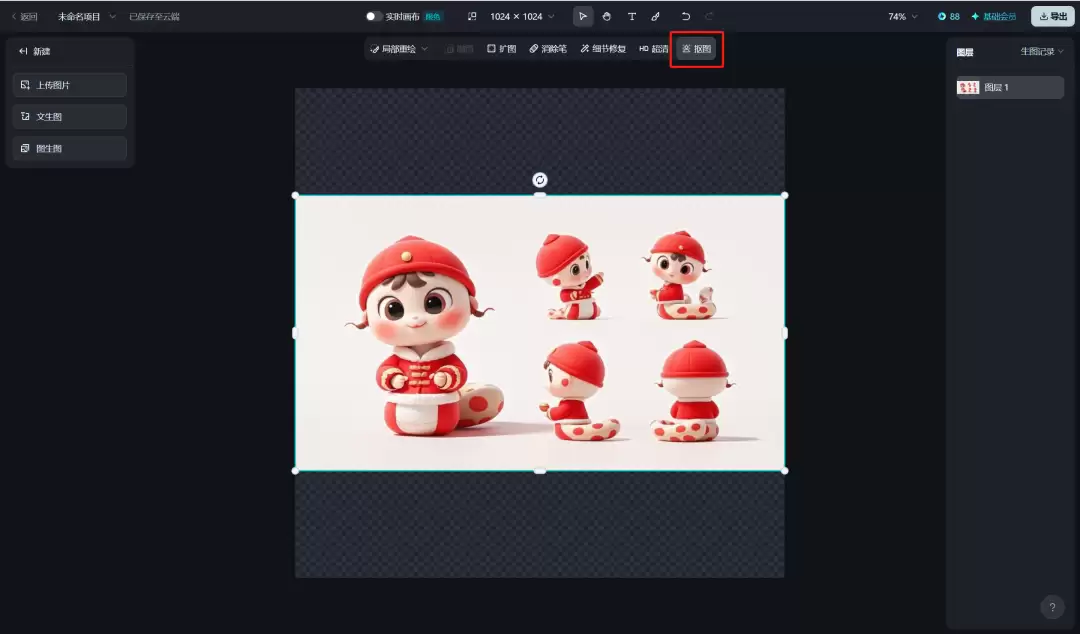Viewport: 1080px width, 634px height.
Task: Activate the 抠图 cutout tool
Action: point(696,48)
